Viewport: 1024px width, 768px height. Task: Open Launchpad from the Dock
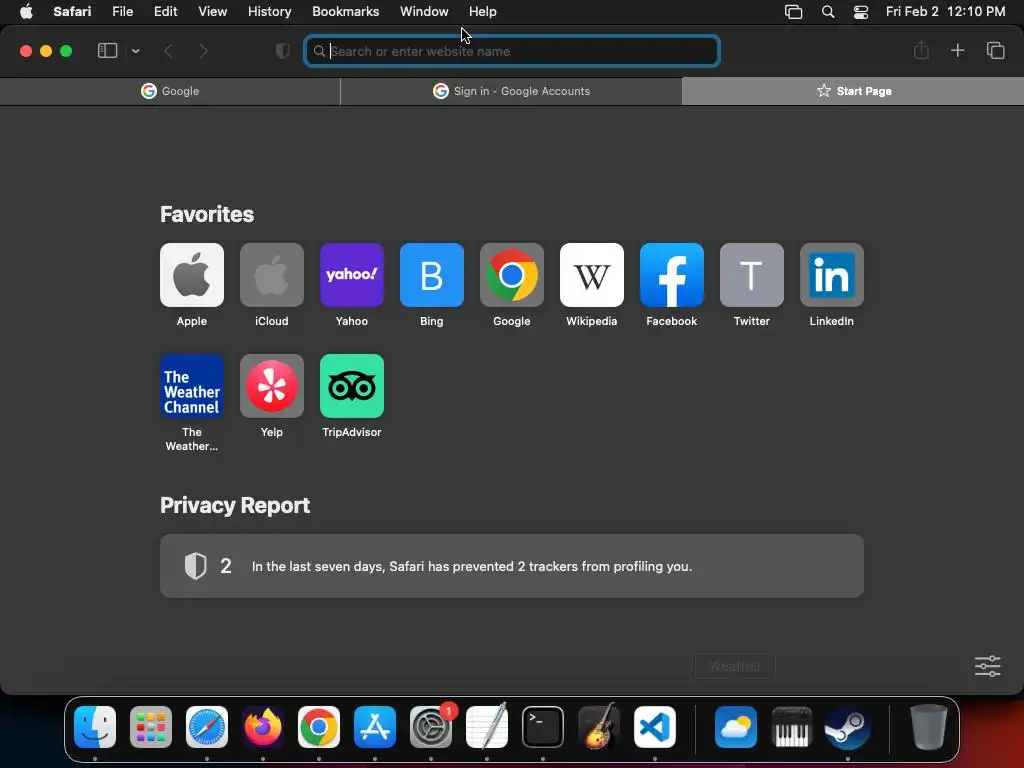151,727
